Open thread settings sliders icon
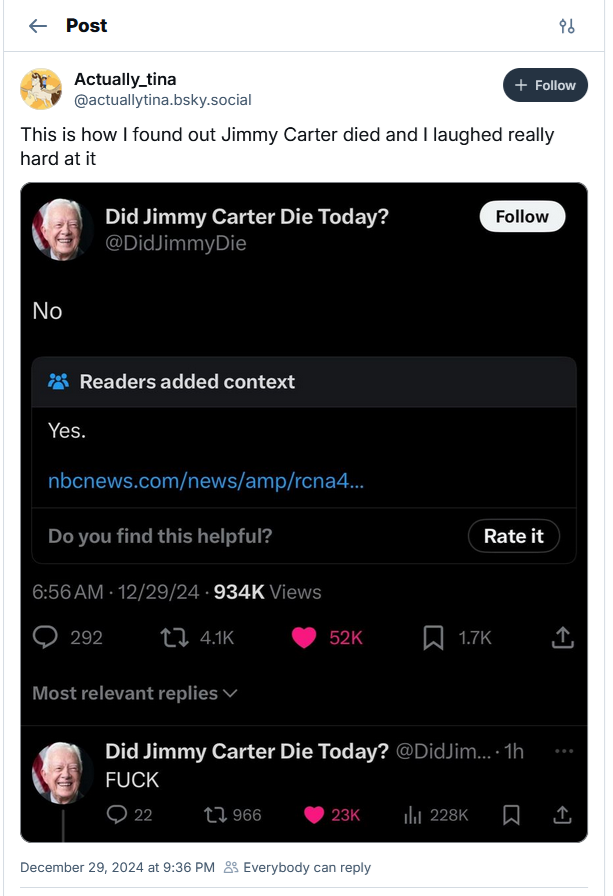Screen dimensions: 613x896 [x=567, y=26]
